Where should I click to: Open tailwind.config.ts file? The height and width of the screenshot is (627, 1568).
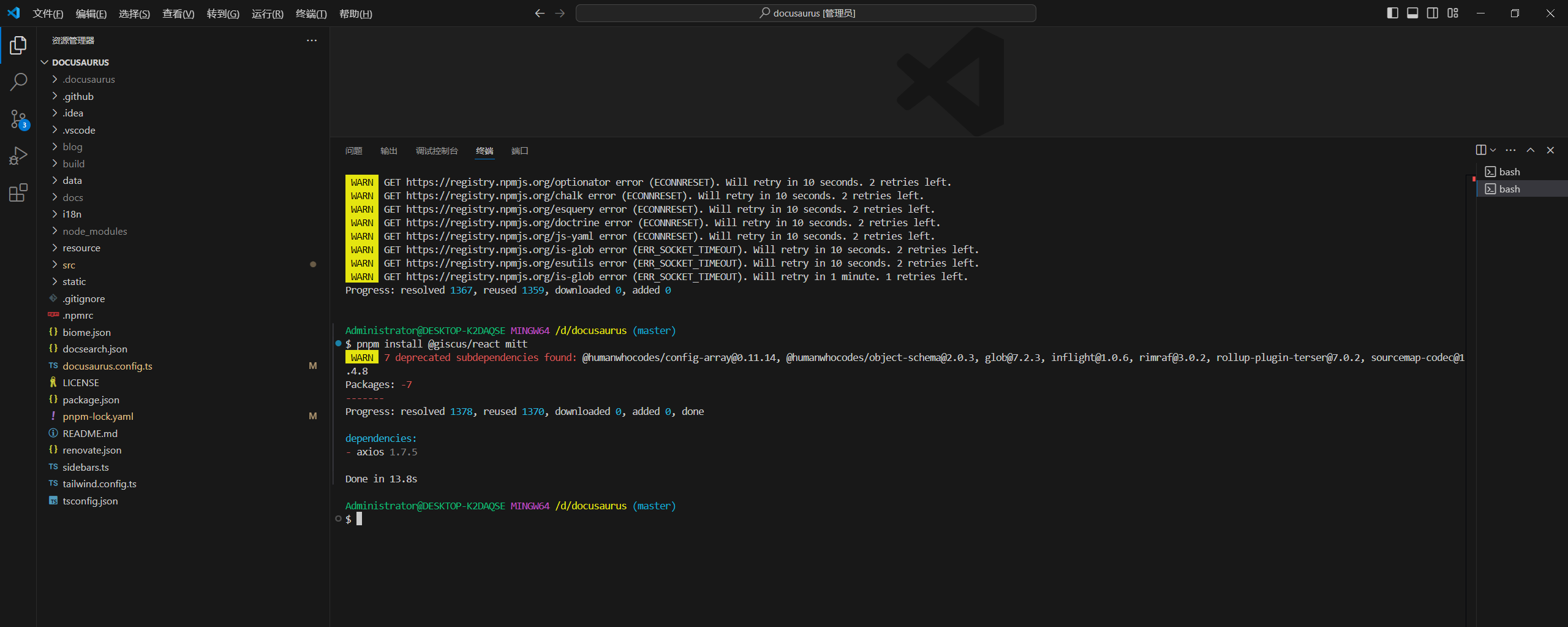(183, 484)
